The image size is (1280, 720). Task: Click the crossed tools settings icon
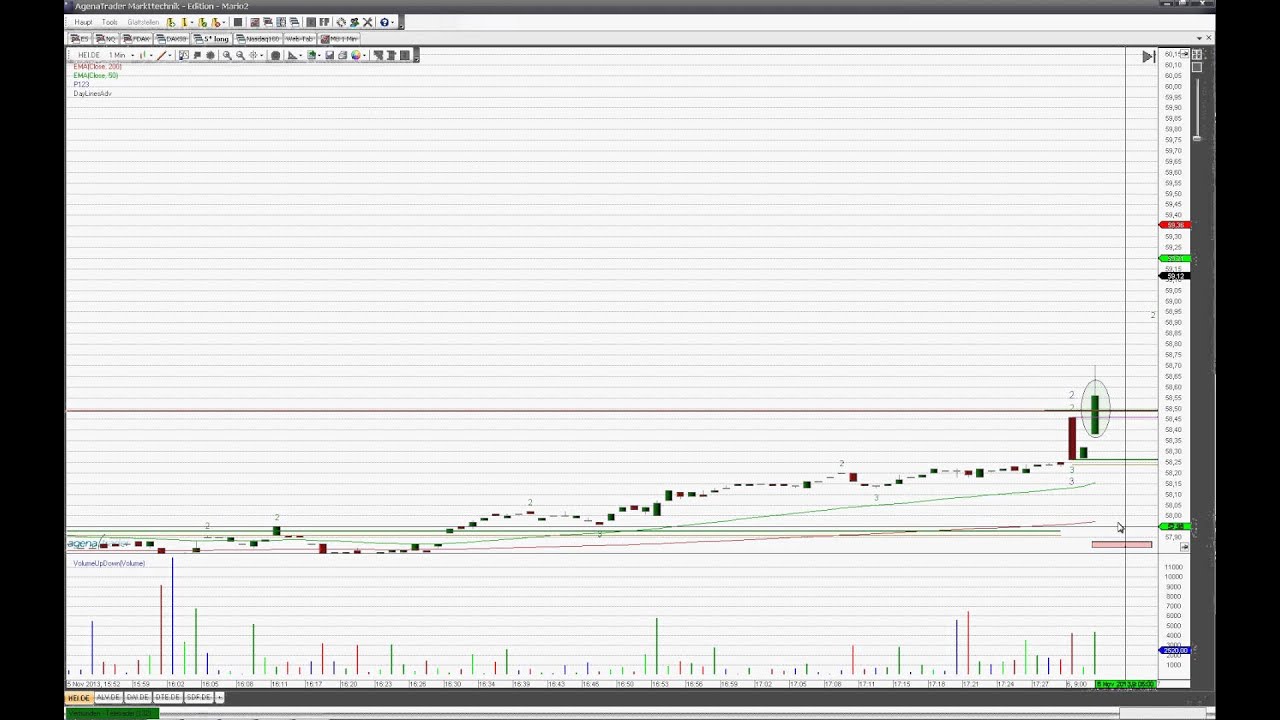coord(367,22)
